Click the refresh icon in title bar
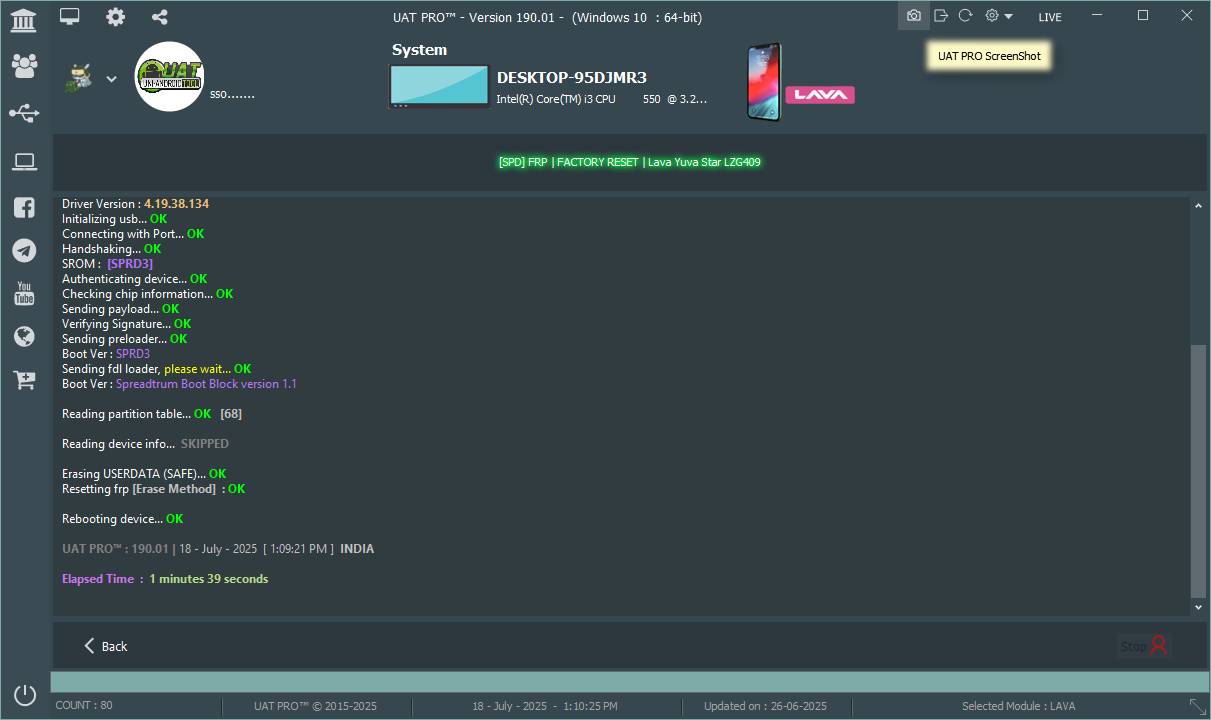Viewport: 1211px width, 720px height. [965, 16]
